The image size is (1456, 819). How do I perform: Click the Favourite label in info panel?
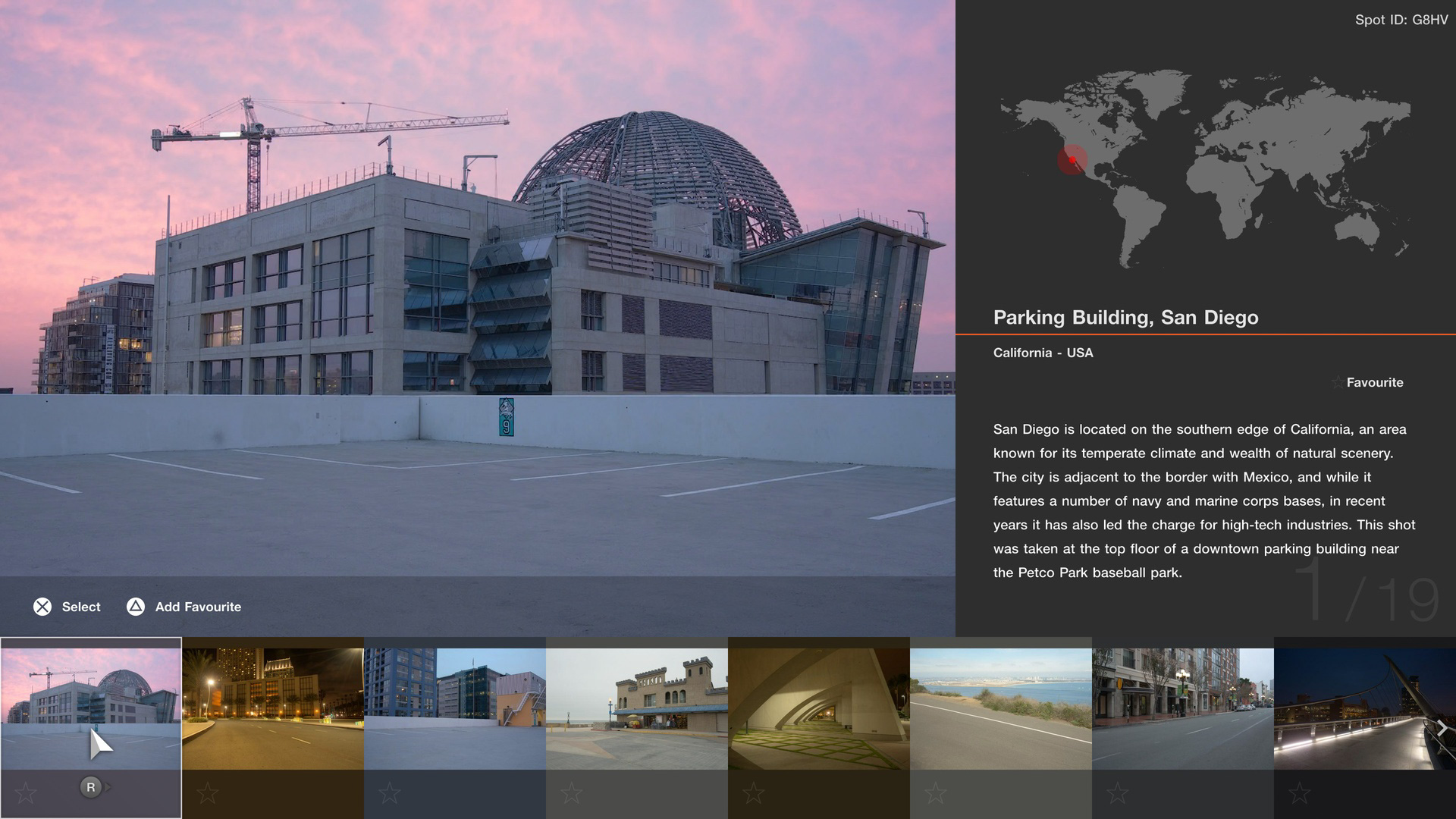tap(1374, 382)
